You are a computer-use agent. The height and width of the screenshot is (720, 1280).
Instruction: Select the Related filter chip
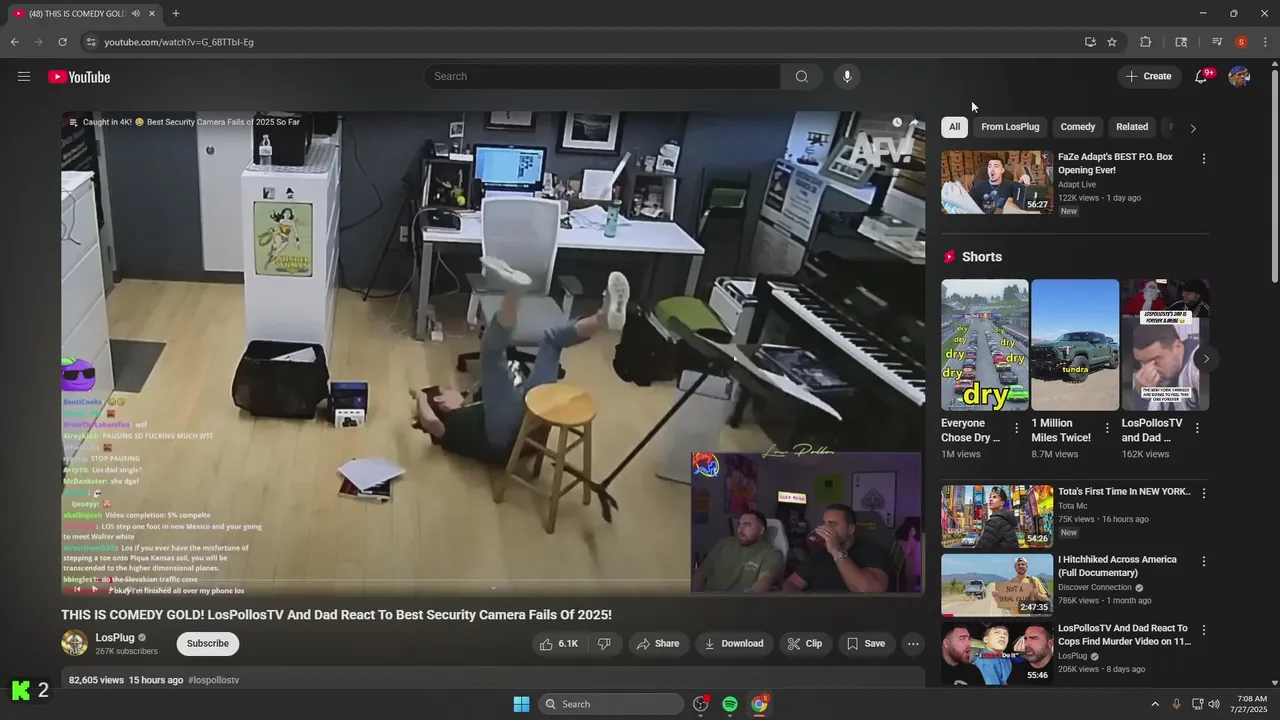coord(1132,127)
